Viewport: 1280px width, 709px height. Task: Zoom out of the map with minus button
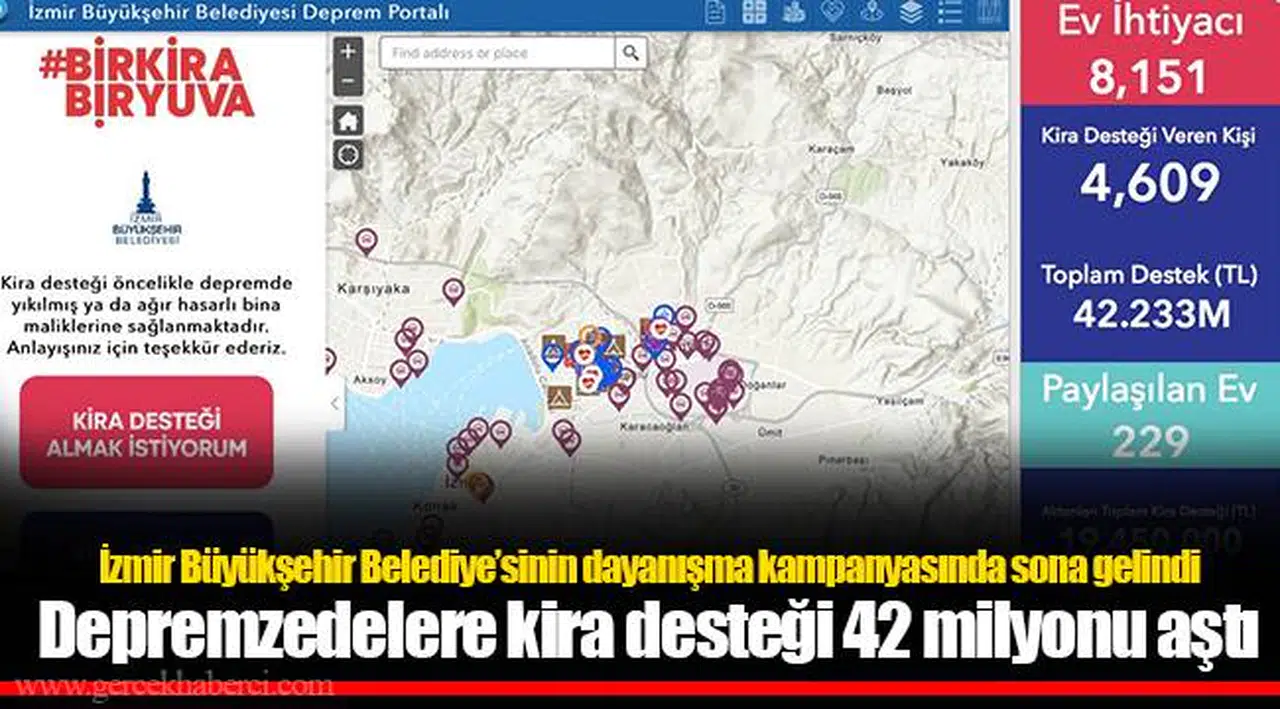(x=348, y=80)
